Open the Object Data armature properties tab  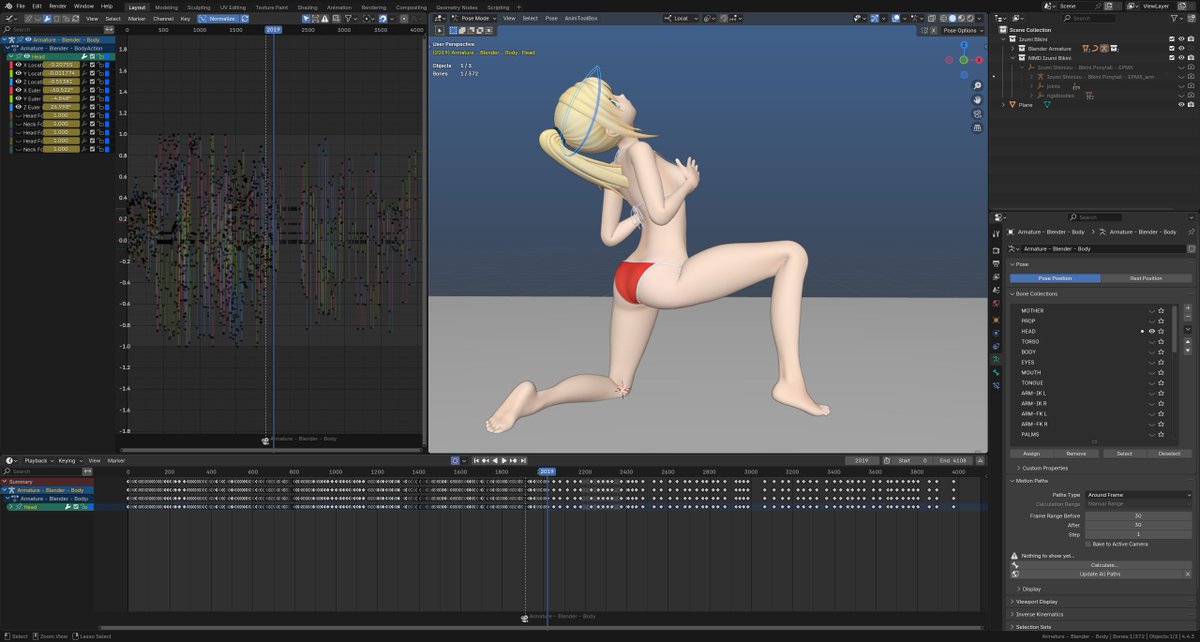click(x=996, y=359)
